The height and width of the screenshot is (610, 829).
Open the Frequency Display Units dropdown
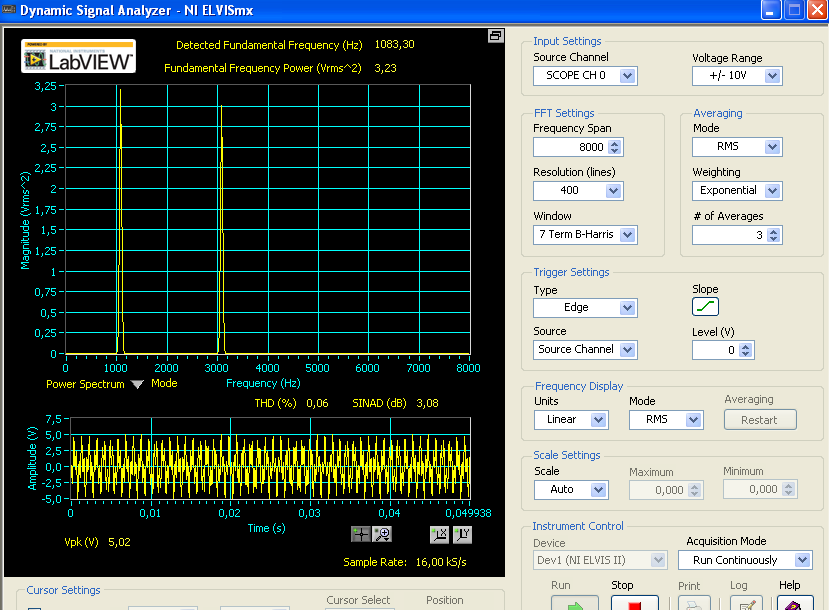[x=598, y=420]
